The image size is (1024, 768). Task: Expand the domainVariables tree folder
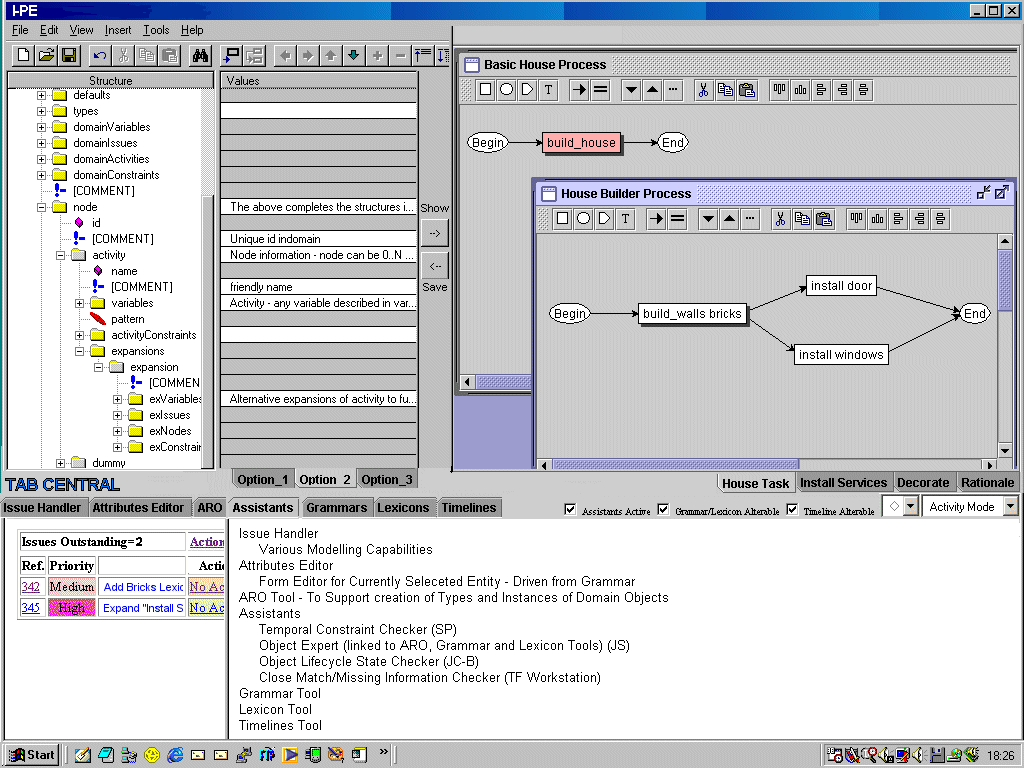click(42, 127)
